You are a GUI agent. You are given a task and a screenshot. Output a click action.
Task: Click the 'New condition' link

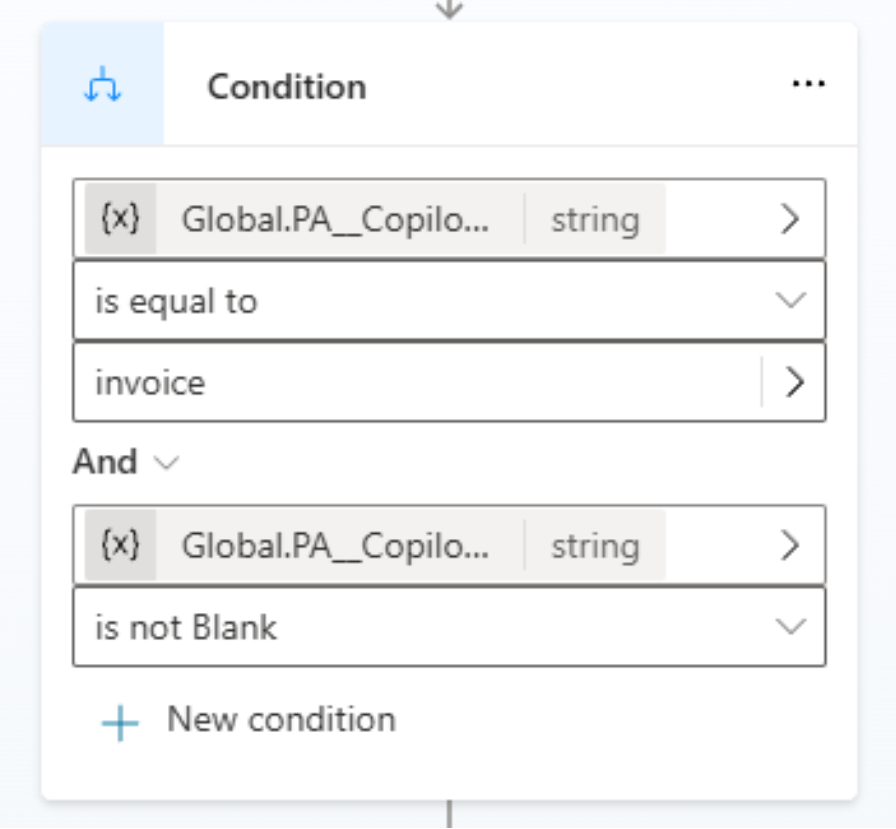(x=281, y=719)
